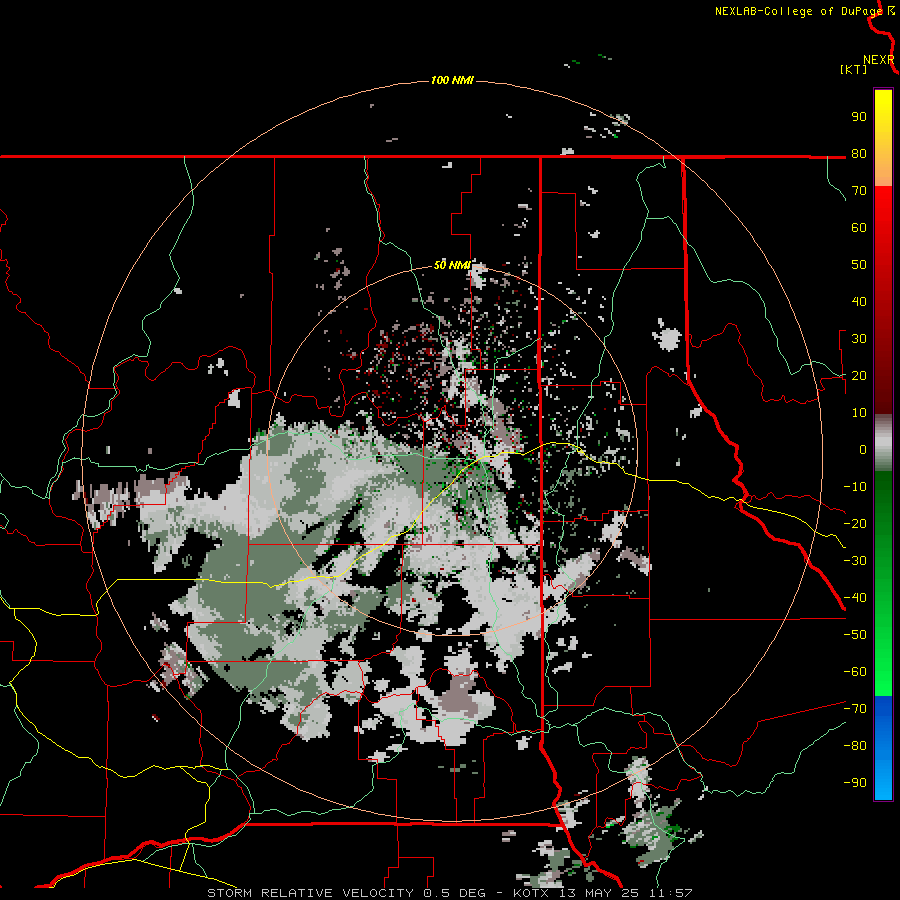Click the Storm Relative Velocity KOTX footer caption
Screen dimensions: 900x900
[x=449, y=893]
